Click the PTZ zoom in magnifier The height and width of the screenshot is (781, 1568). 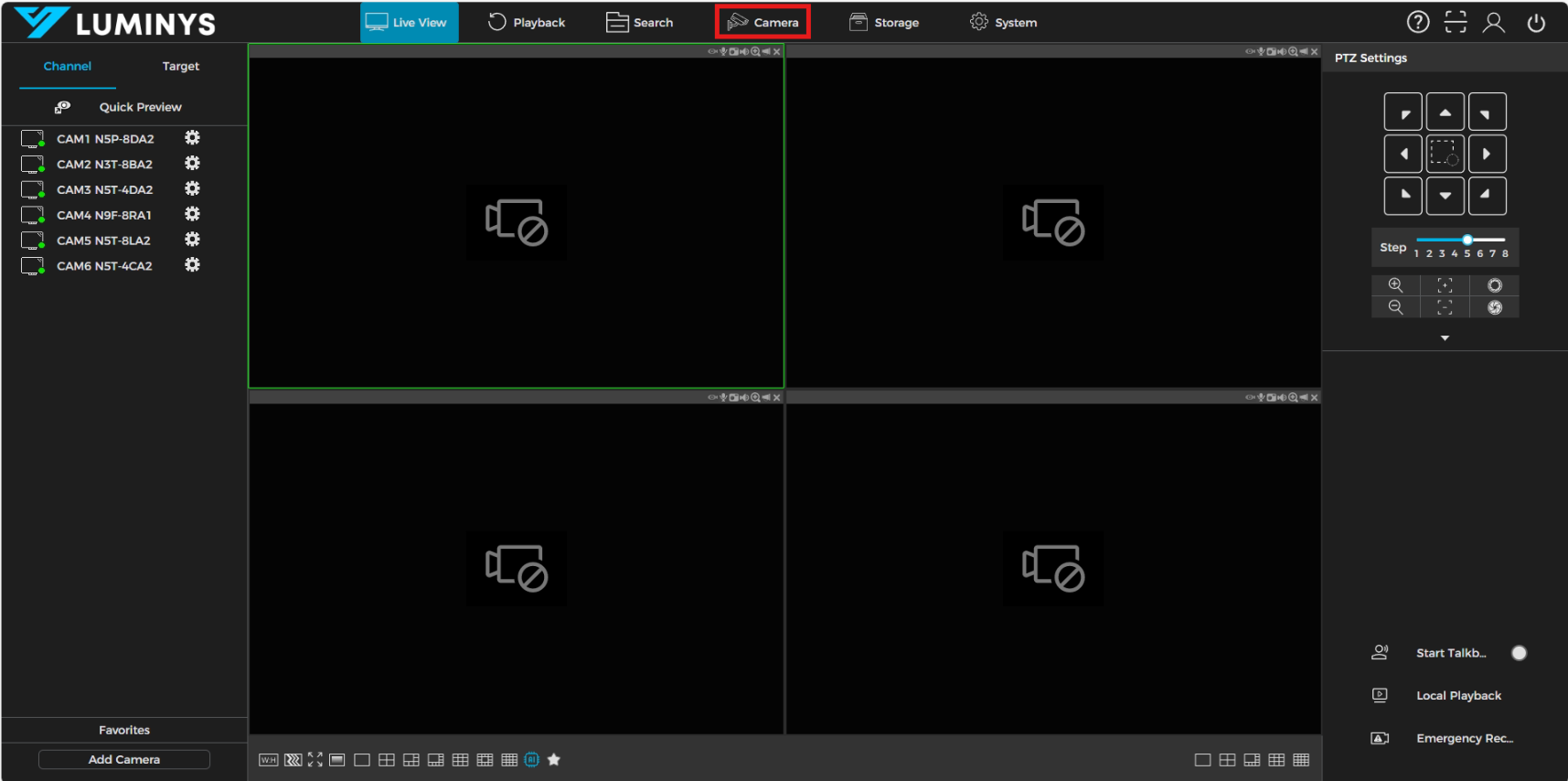coord(1395,285)
